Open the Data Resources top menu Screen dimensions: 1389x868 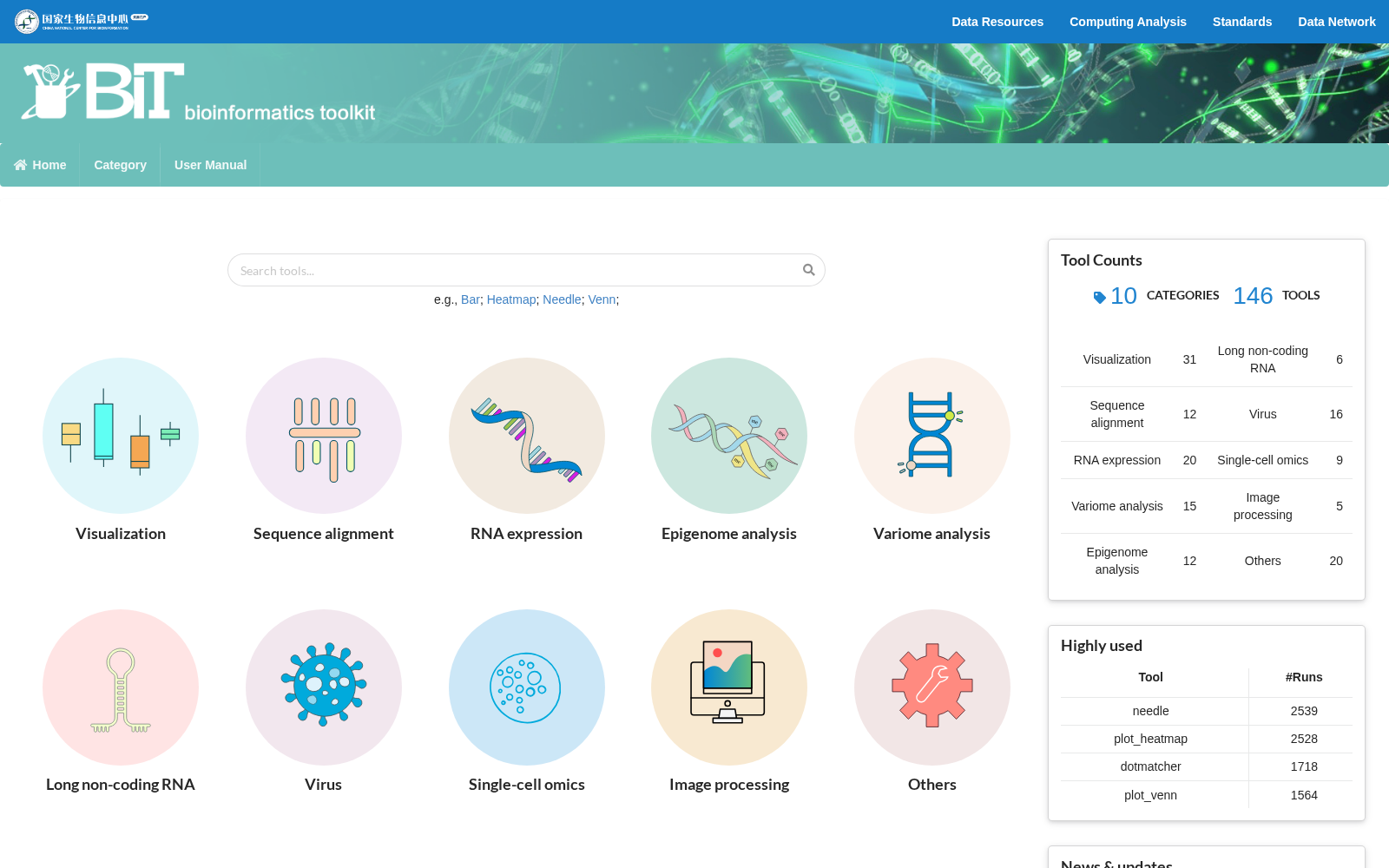pos(997,22)
